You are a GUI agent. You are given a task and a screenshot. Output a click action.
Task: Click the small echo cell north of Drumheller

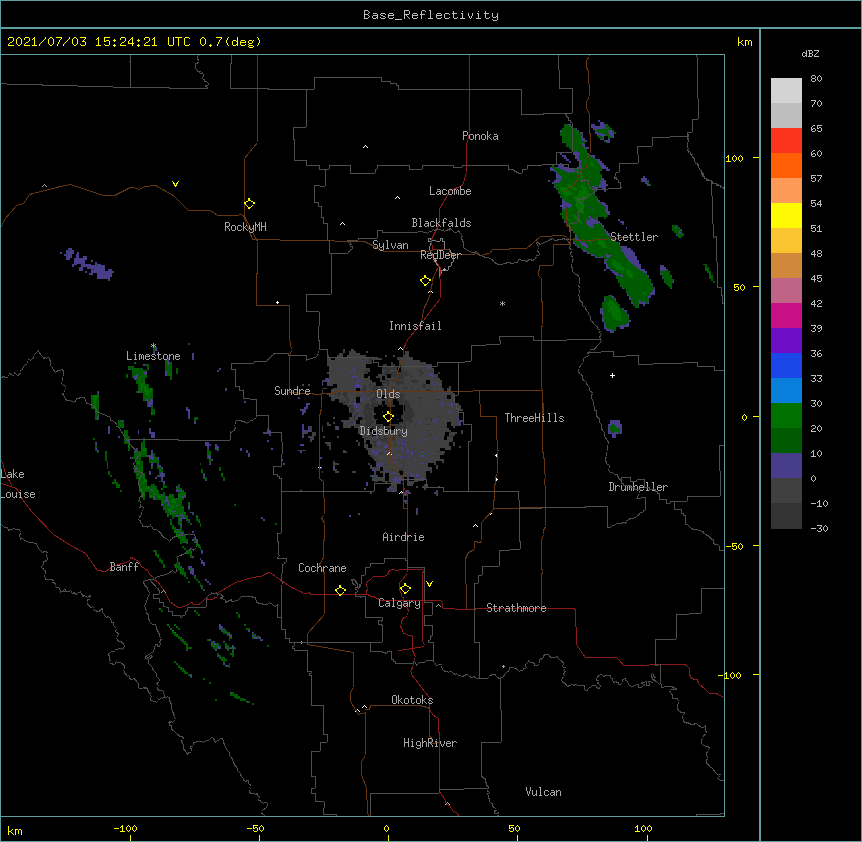(x=615, y=428)
